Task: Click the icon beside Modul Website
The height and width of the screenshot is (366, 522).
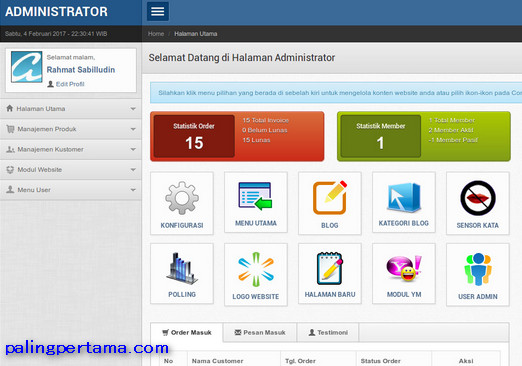Action: 10,170
